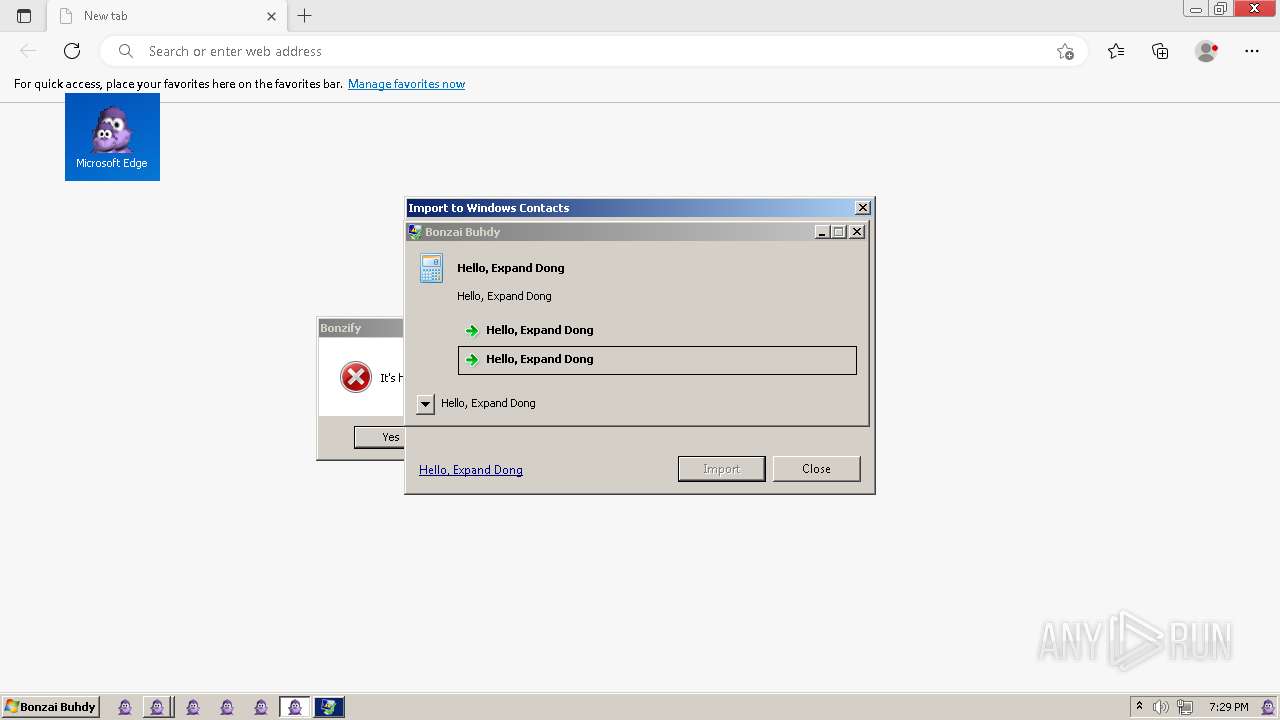
Task: Choose the outlined Hello, Expand Dong option
Action: (x=657, y=360)
